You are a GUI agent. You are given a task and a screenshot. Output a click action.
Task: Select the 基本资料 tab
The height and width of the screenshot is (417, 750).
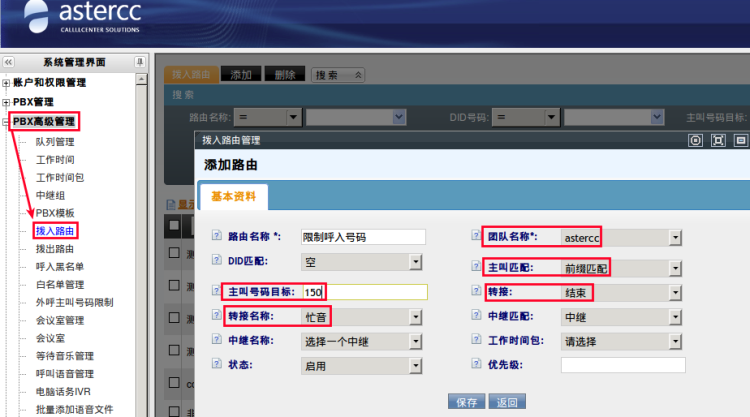point(233,197)
